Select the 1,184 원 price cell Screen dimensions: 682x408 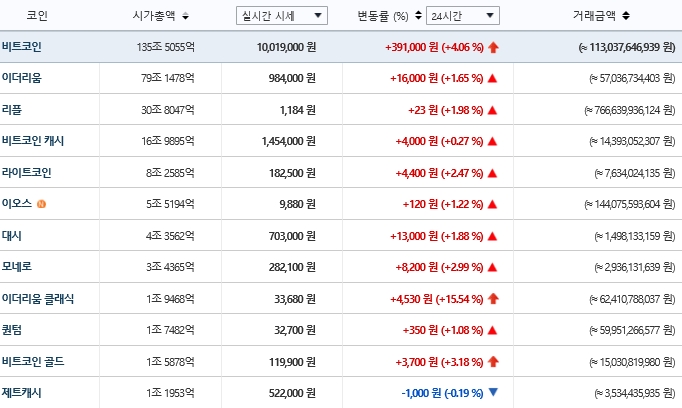tap(298, 110)
